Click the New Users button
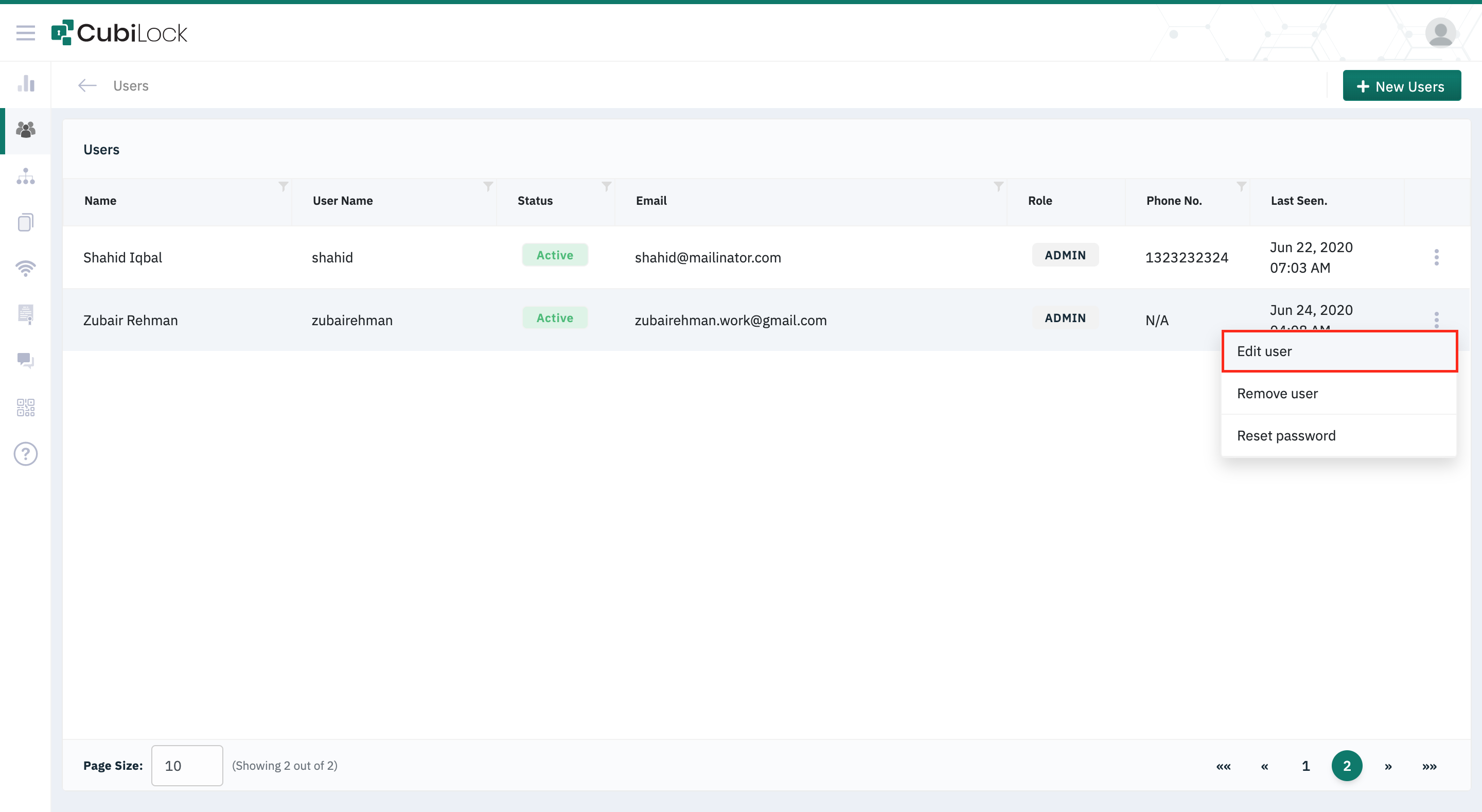The image size is (1482, 812). [x=1401, y=86]
